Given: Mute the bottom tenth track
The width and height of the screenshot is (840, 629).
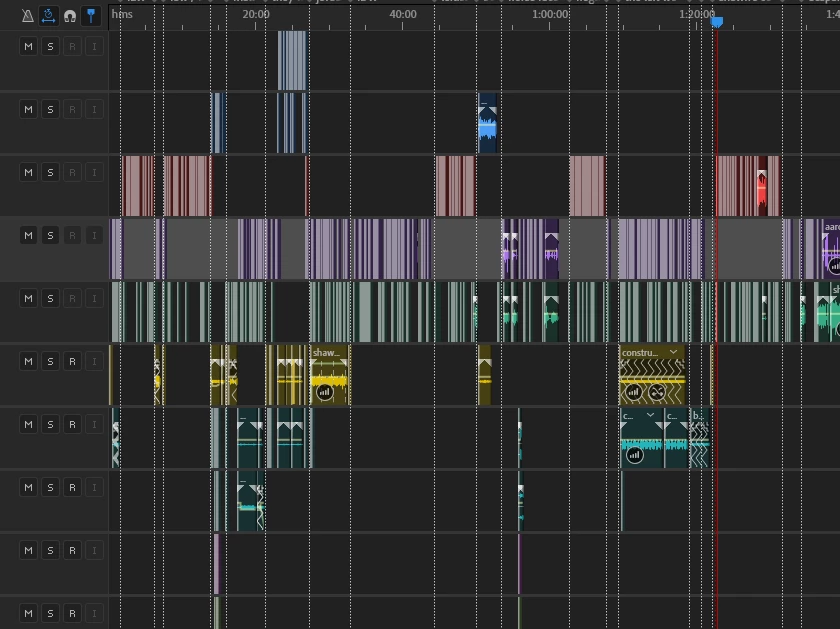Looking at the screenshot, I should [x=28, y=613].
